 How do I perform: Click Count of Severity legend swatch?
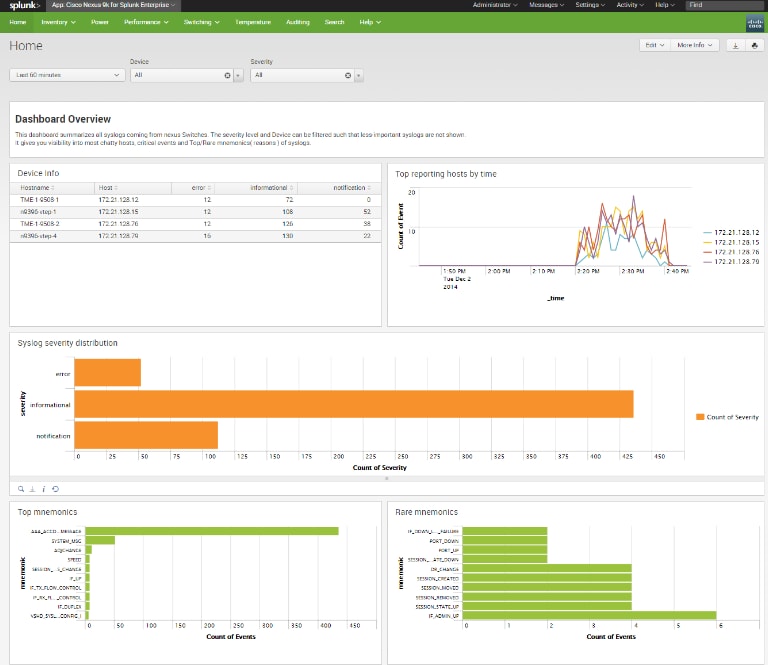click(700, 417)
